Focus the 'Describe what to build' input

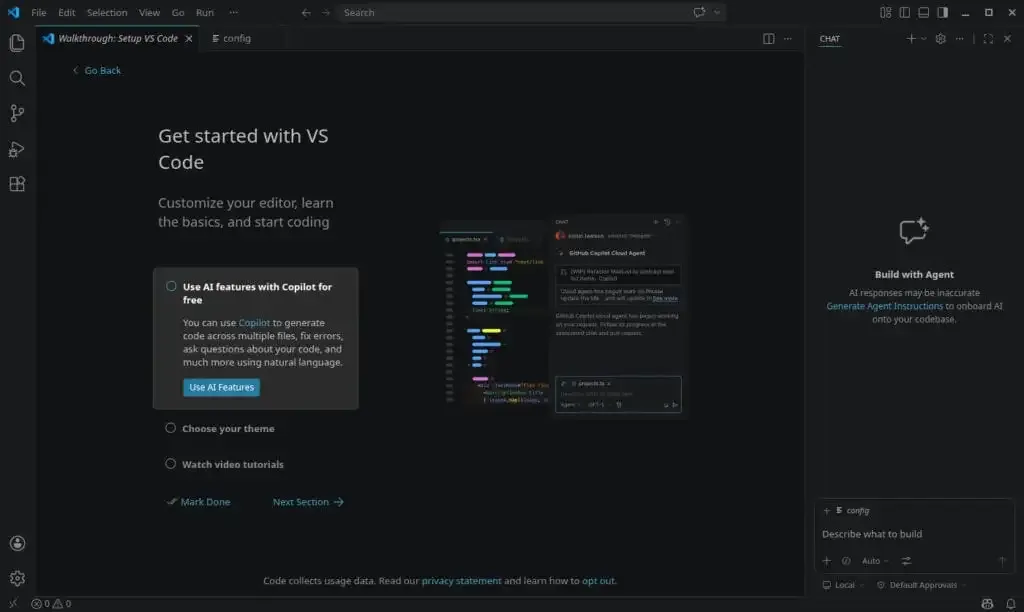914,534
